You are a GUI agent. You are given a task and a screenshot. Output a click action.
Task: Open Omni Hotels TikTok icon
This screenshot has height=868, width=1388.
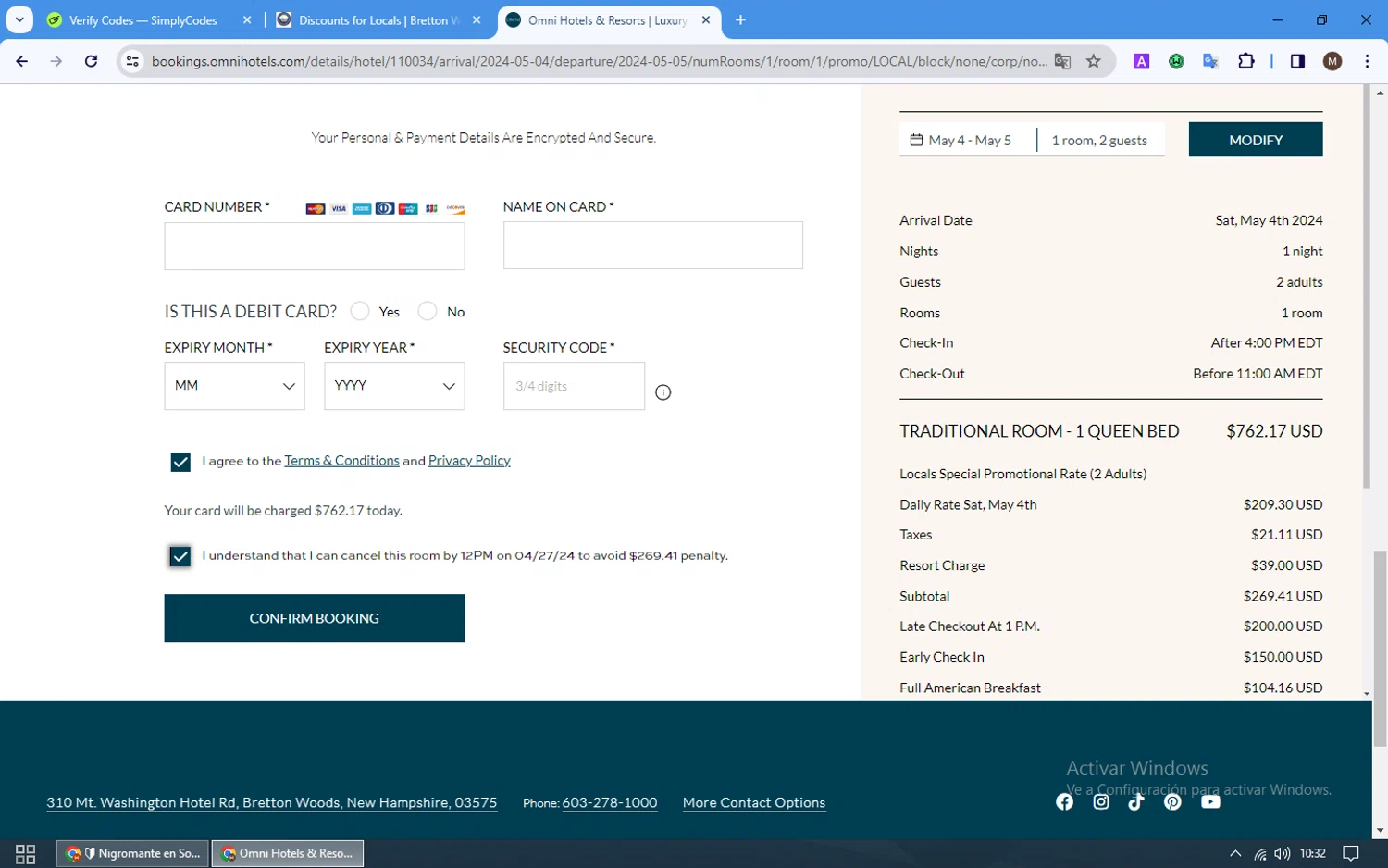pos(1136,801)
